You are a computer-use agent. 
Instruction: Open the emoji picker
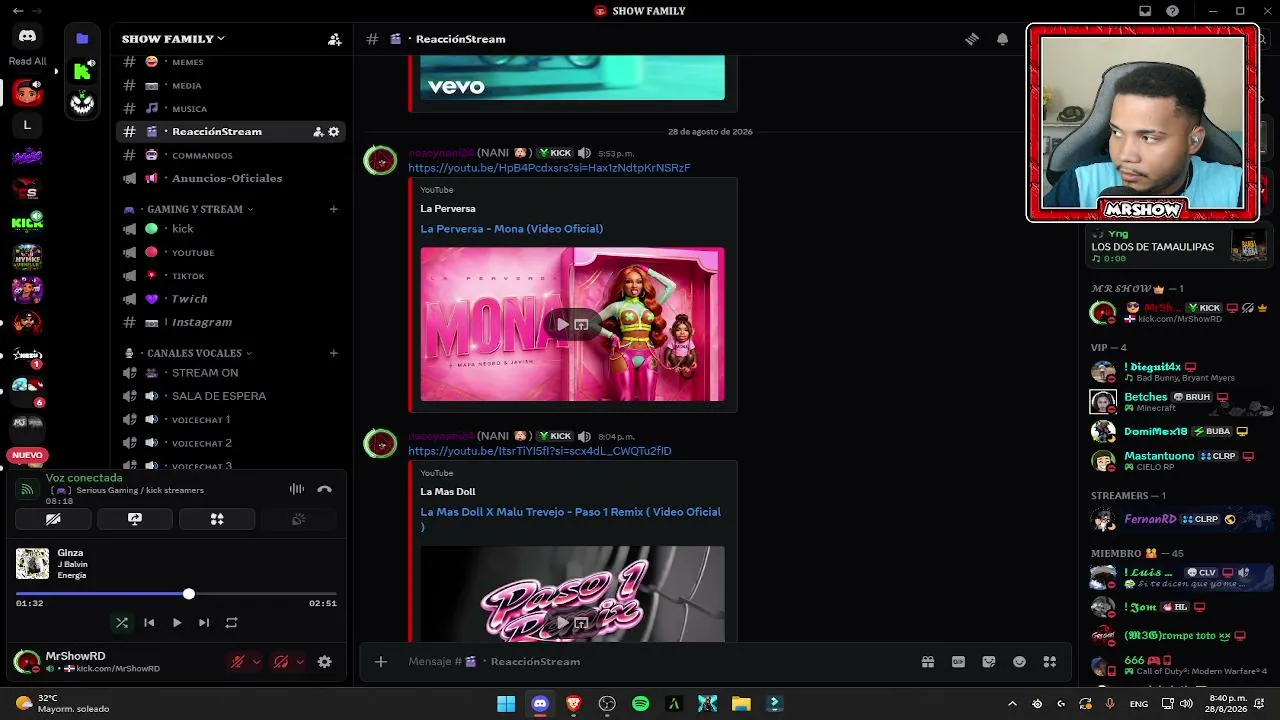(1019, 662)
